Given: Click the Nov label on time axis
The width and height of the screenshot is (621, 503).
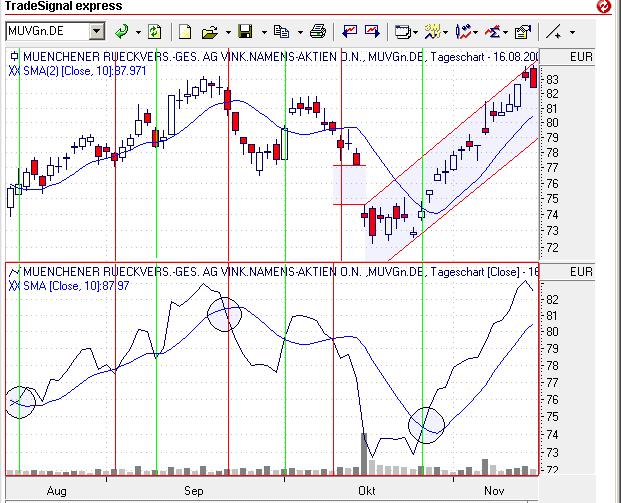Looking at the screenshot, I should point(494,491).
